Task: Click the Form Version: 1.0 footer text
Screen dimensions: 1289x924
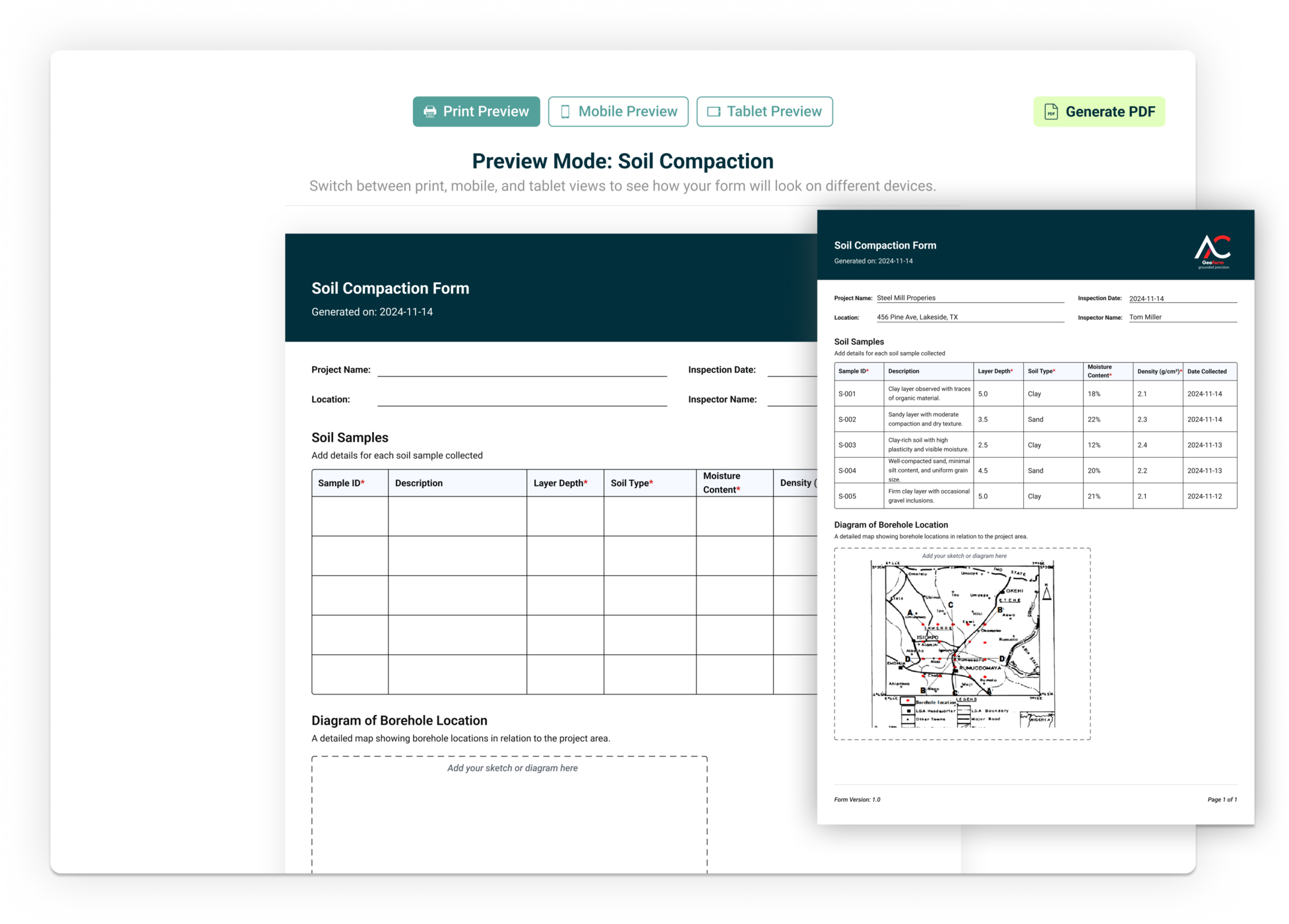Action: 857,799
